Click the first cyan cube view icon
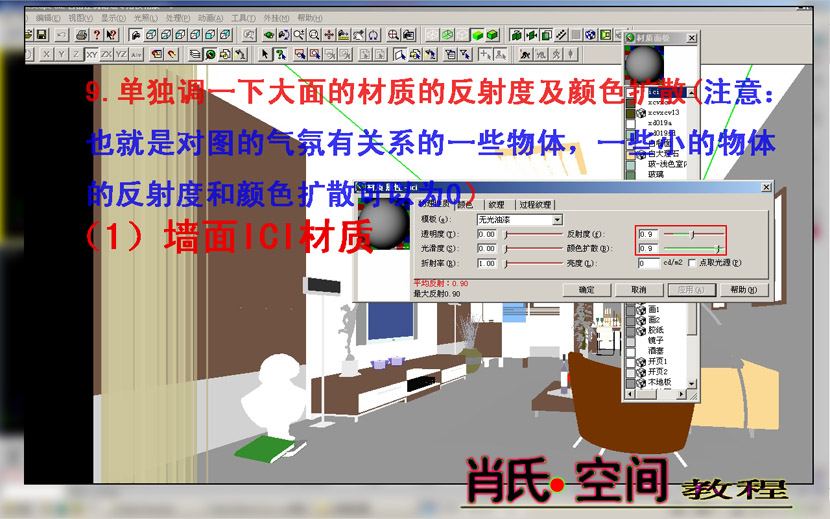This screenshot has width=830, height=519. click(x=151, y=35)
